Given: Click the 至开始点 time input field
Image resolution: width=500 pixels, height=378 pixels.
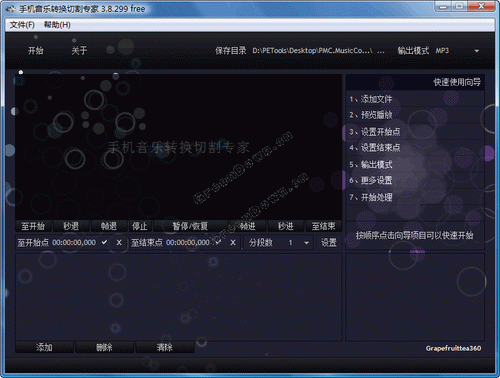Looking at the screenshot, I should coord(74,242).
